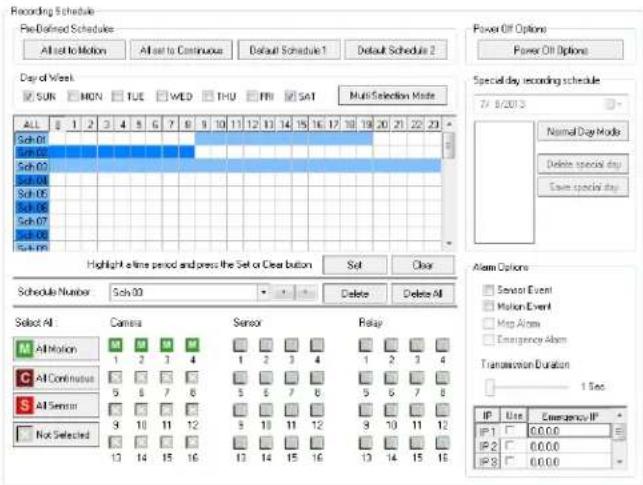643x485 pixels.
Task: Open the Schedule Number dropdown
Action: [263, 292]
